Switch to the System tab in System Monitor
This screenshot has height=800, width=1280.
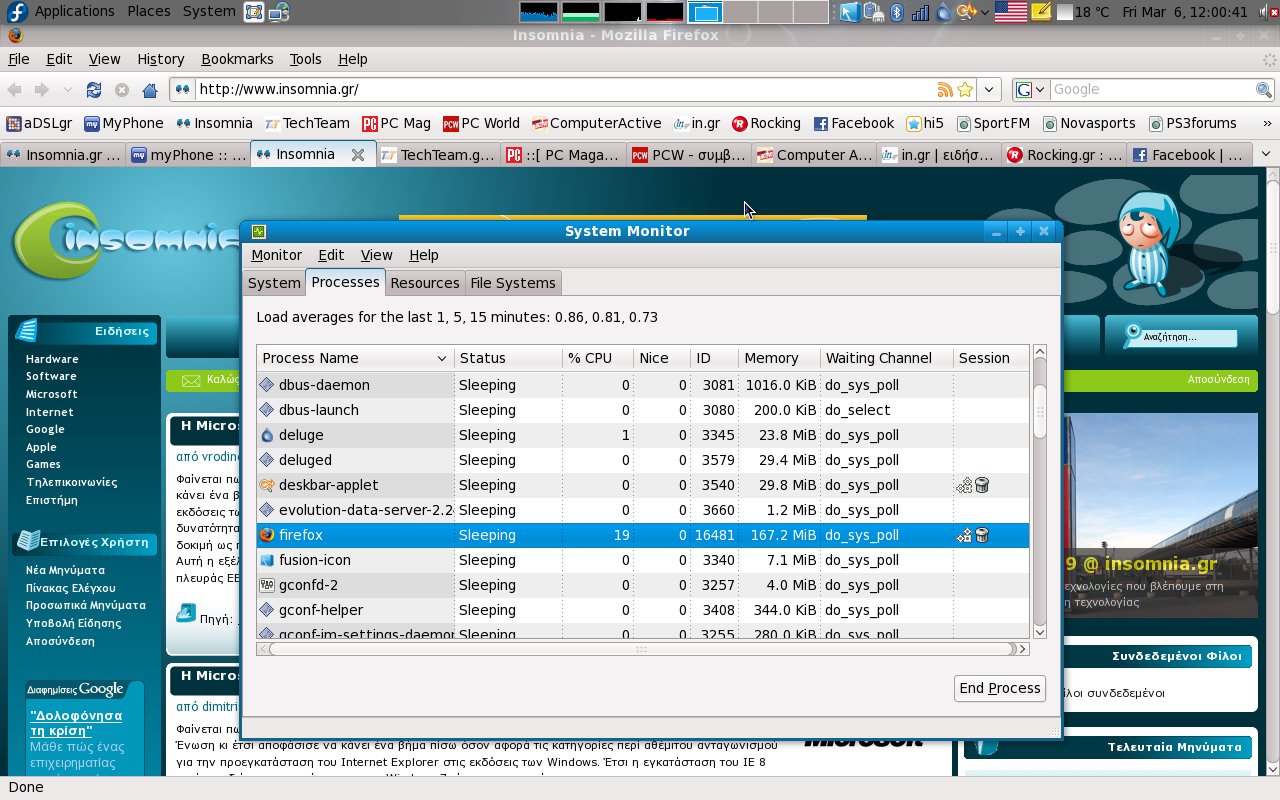pos(274,283)
